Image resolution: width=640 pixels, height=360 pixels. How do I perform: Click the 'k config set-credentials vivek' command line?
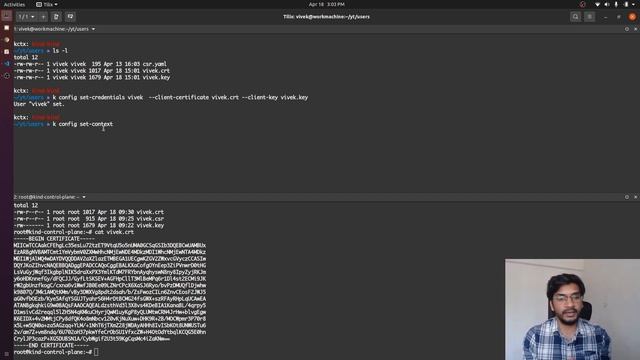180,98
